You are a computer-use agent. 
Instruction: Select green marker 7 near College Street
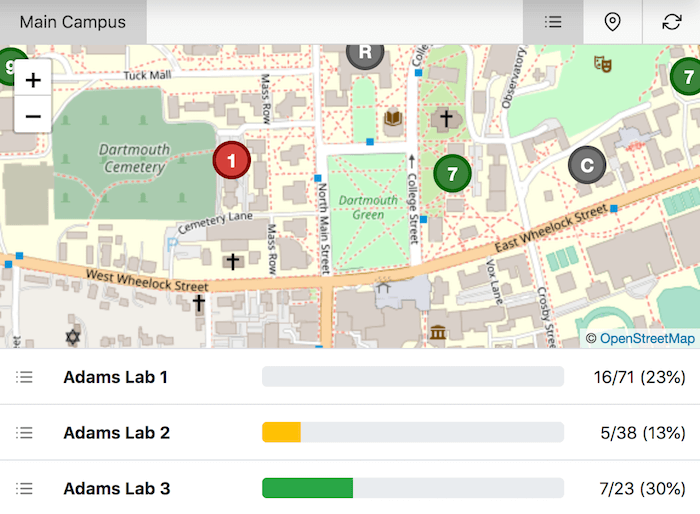click(x=452, y=174)
